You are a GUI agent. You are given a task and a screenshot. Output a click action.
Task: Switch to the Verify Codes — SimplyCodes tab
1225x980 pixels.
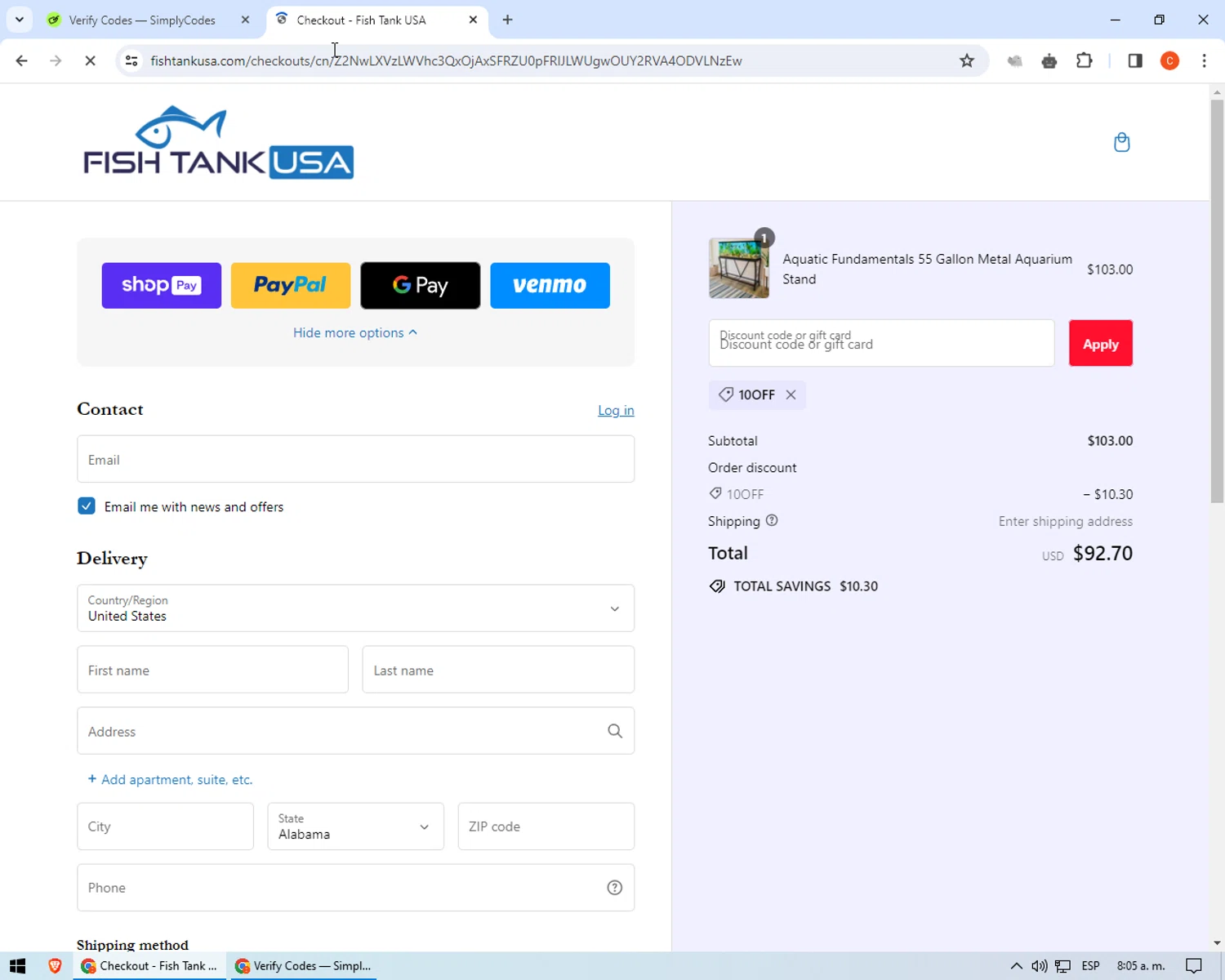point(142,20)
